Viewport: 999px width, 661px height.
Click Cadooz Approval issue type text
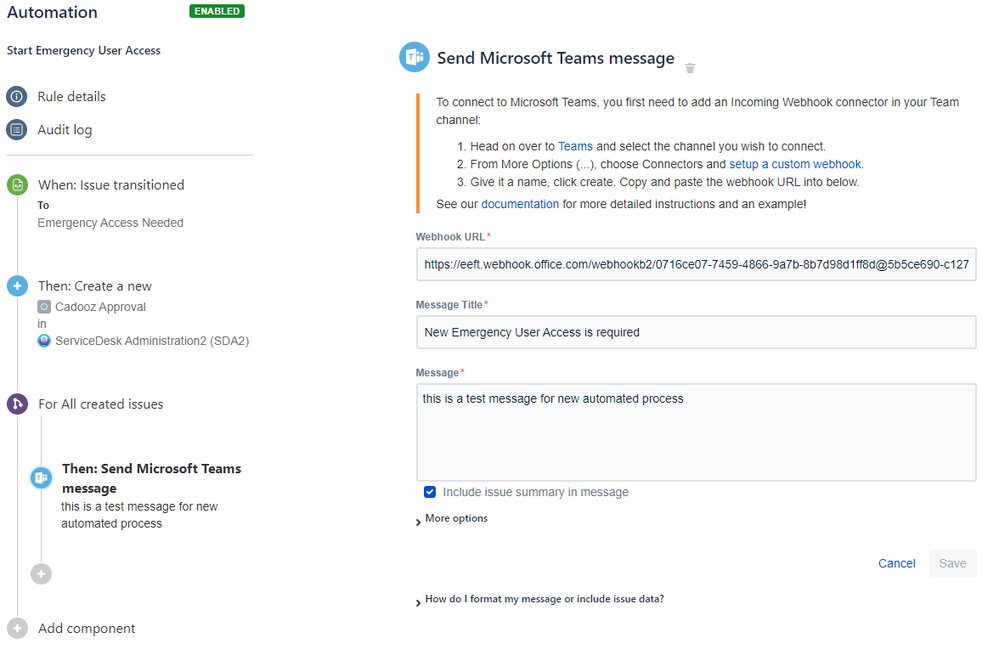101,307
